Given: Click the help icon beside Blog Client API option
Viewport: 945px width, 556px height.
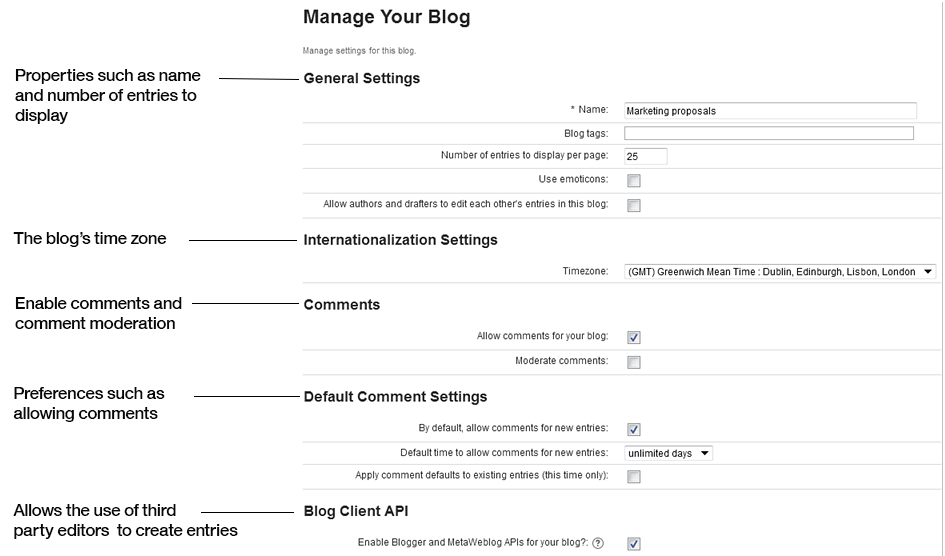Looking at the screenshot, I should pos(598,543).
